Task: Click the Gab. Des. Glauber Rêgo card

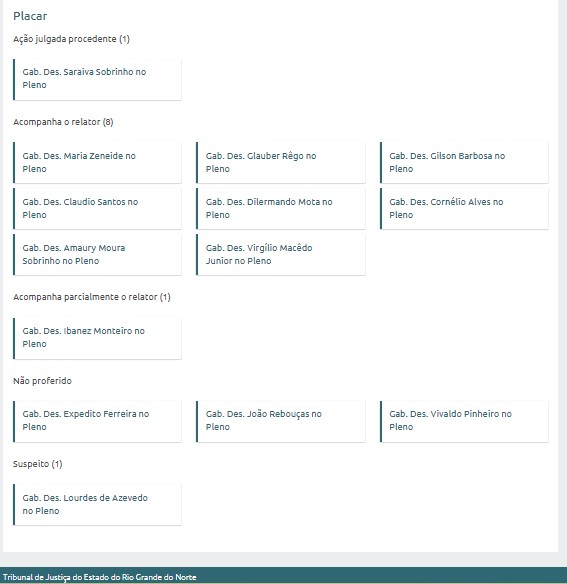Action: (x=281, y=162)
